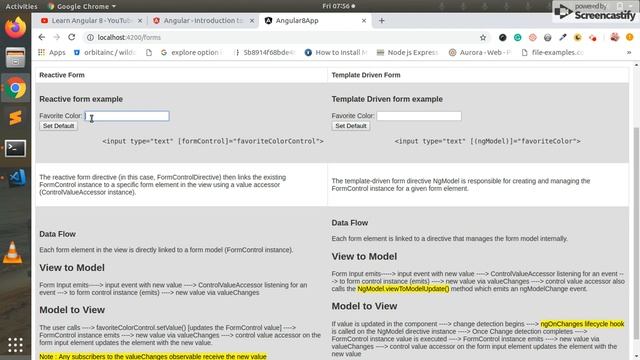The image size is (640, 360).
Task: Click the Template Driven form example heading
Action: pos(387,99)
